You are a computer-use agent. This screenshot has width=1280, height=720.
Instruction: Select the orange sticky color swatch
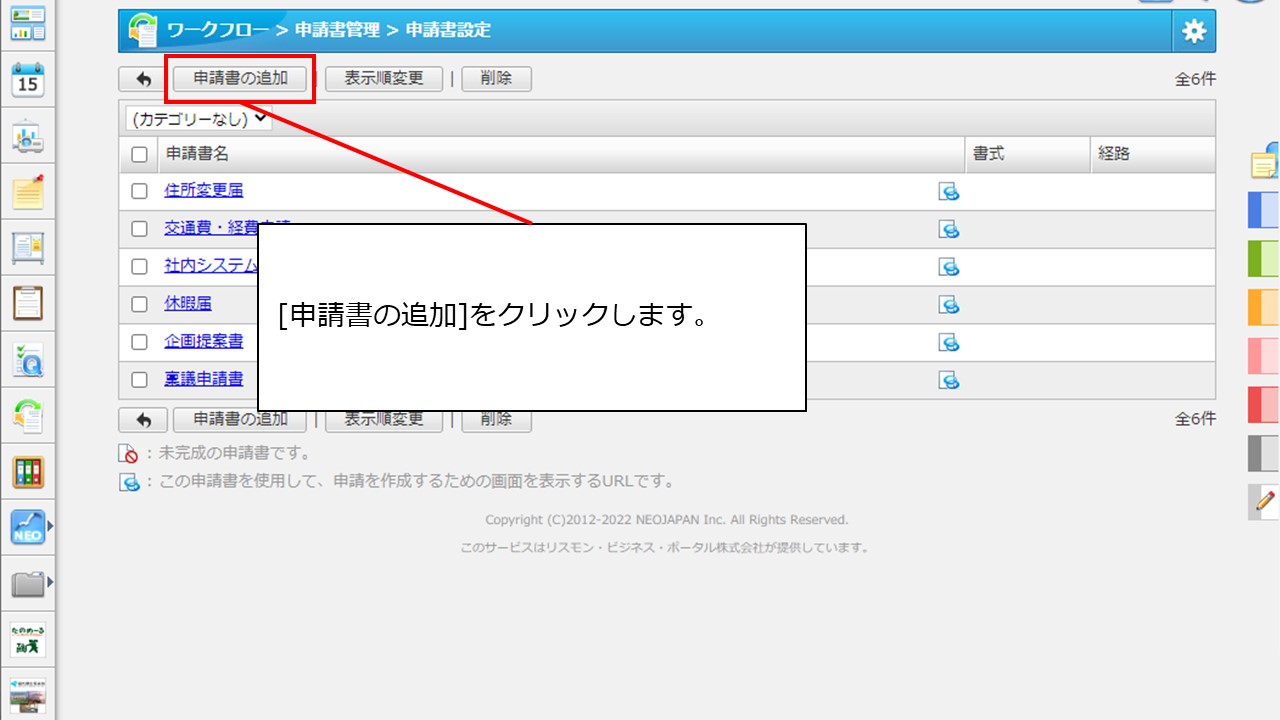click(x=1264, y=307)
